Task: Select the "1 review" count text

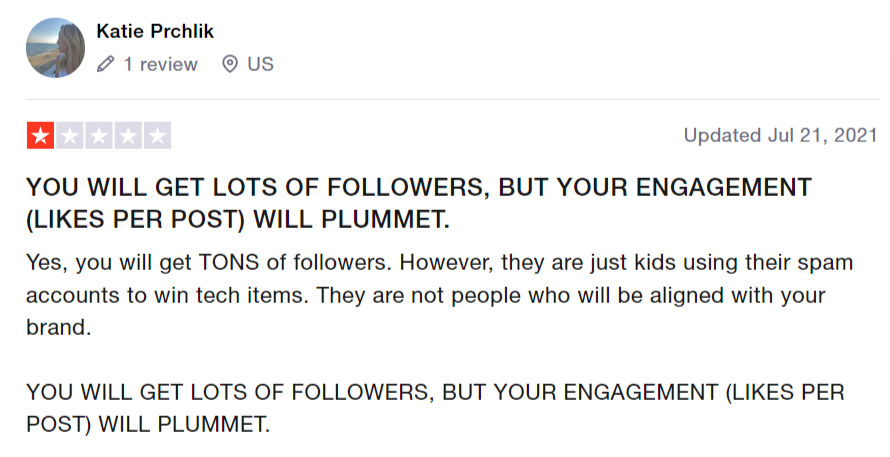Action: (160, 64)
